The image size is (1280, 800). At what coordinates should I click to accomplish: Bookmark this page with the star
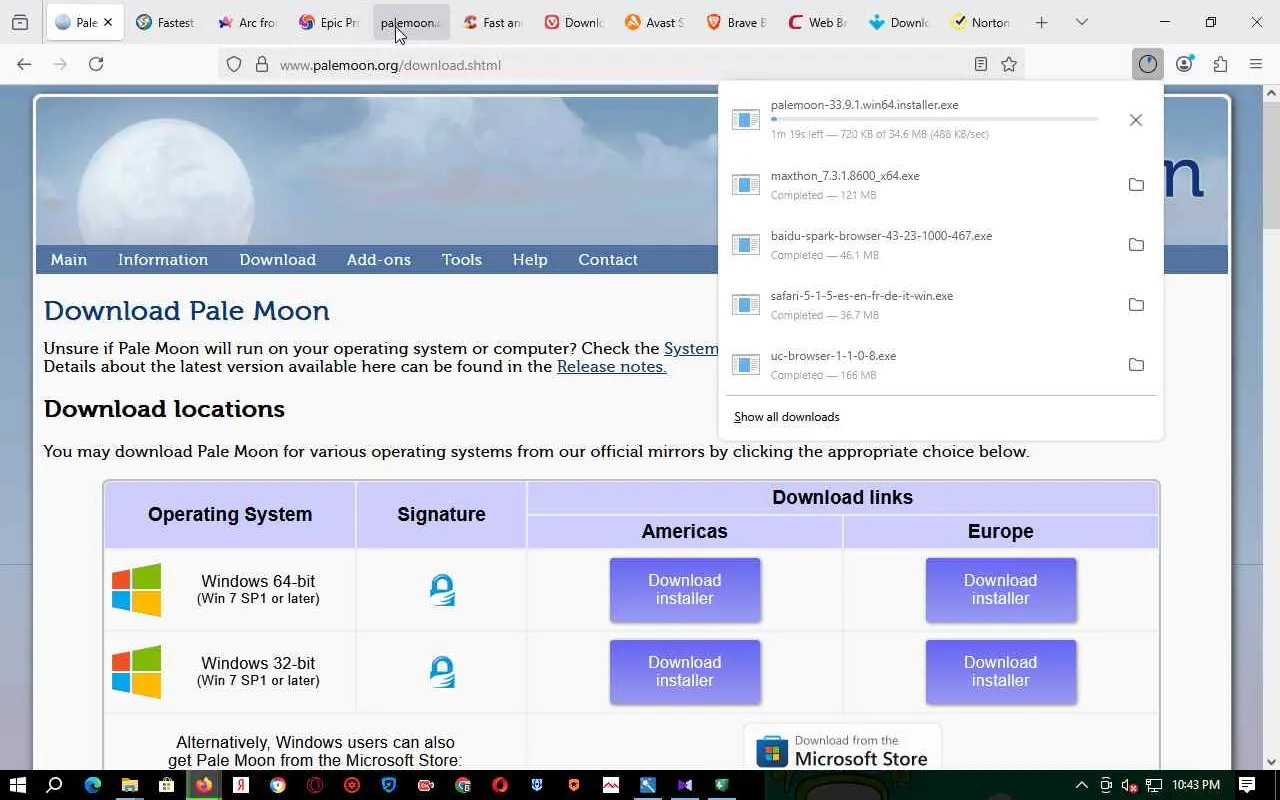(x=1009, y=64)
